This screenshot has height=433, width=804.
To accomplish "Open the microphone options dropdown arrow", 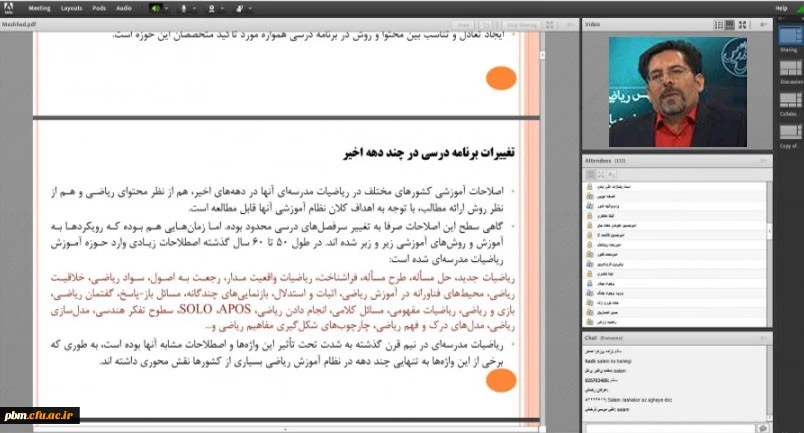I will coord(195,8).
